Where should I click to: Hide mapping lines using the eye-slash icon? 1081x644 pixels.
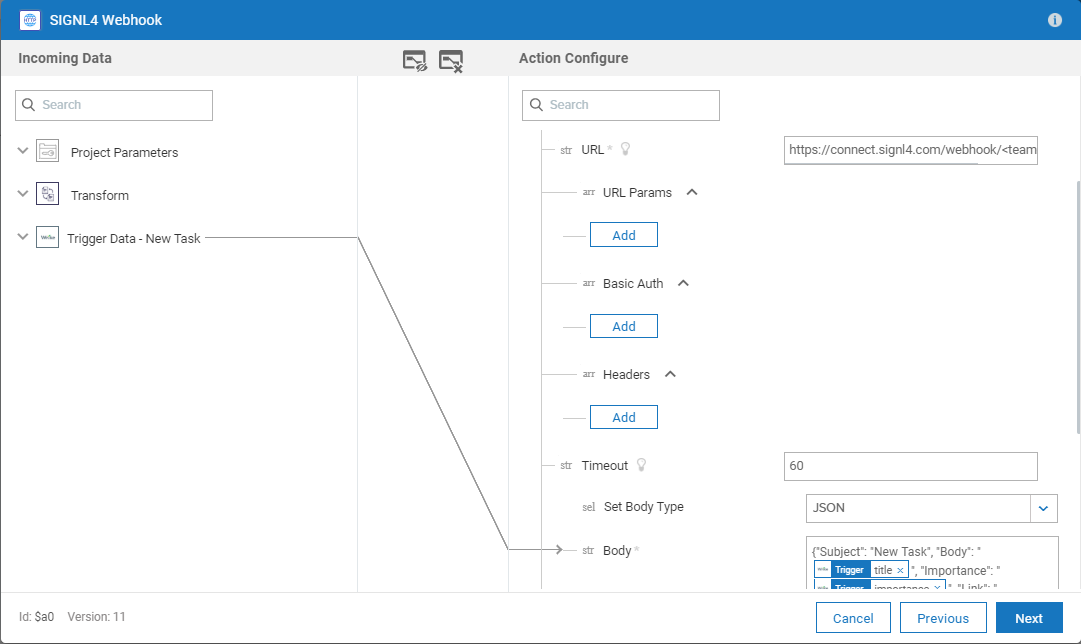point(415,61)
